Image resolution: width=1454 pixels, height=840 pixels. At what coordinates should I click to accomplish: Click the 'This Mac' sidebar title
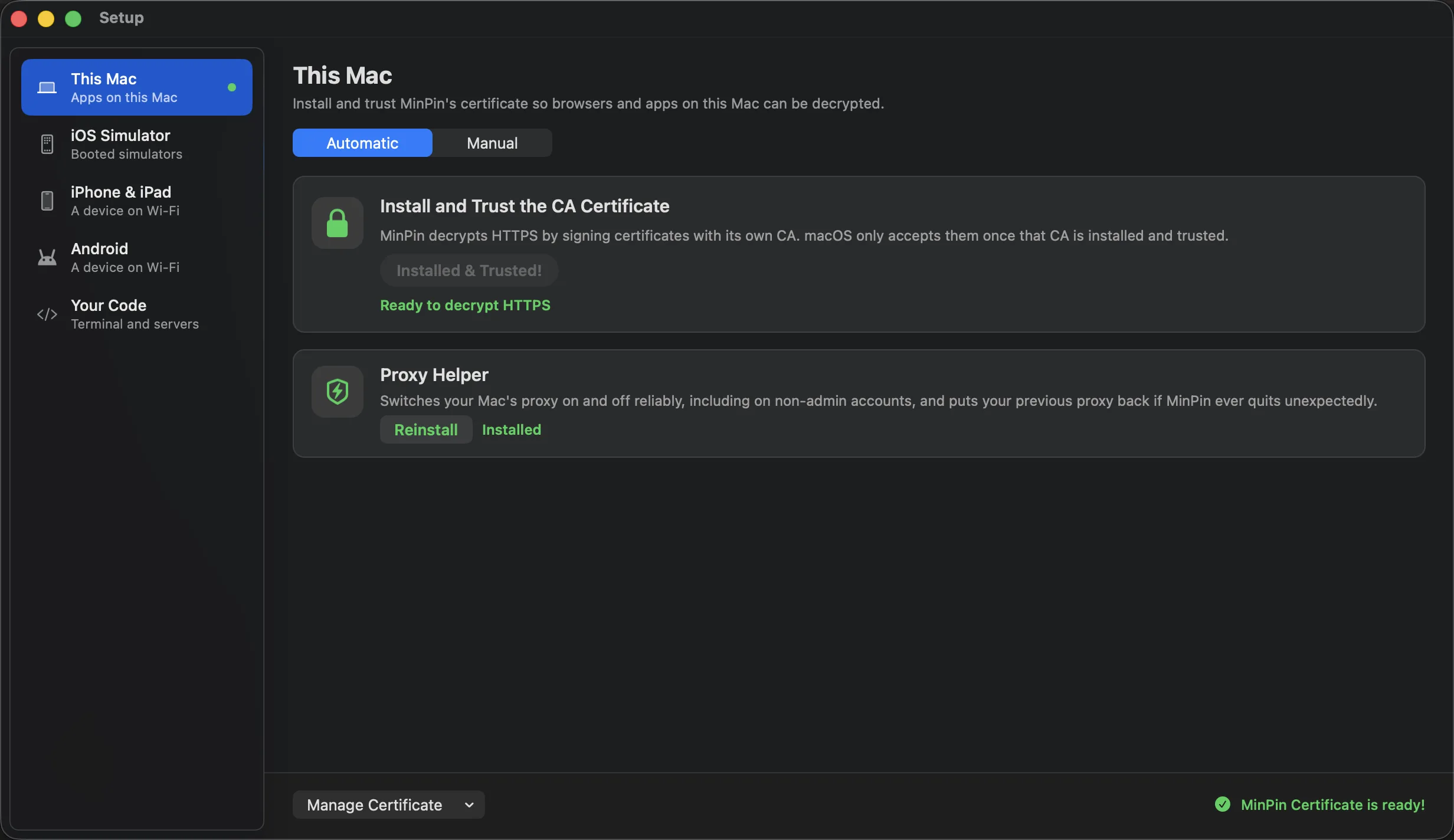pos(104,78)
